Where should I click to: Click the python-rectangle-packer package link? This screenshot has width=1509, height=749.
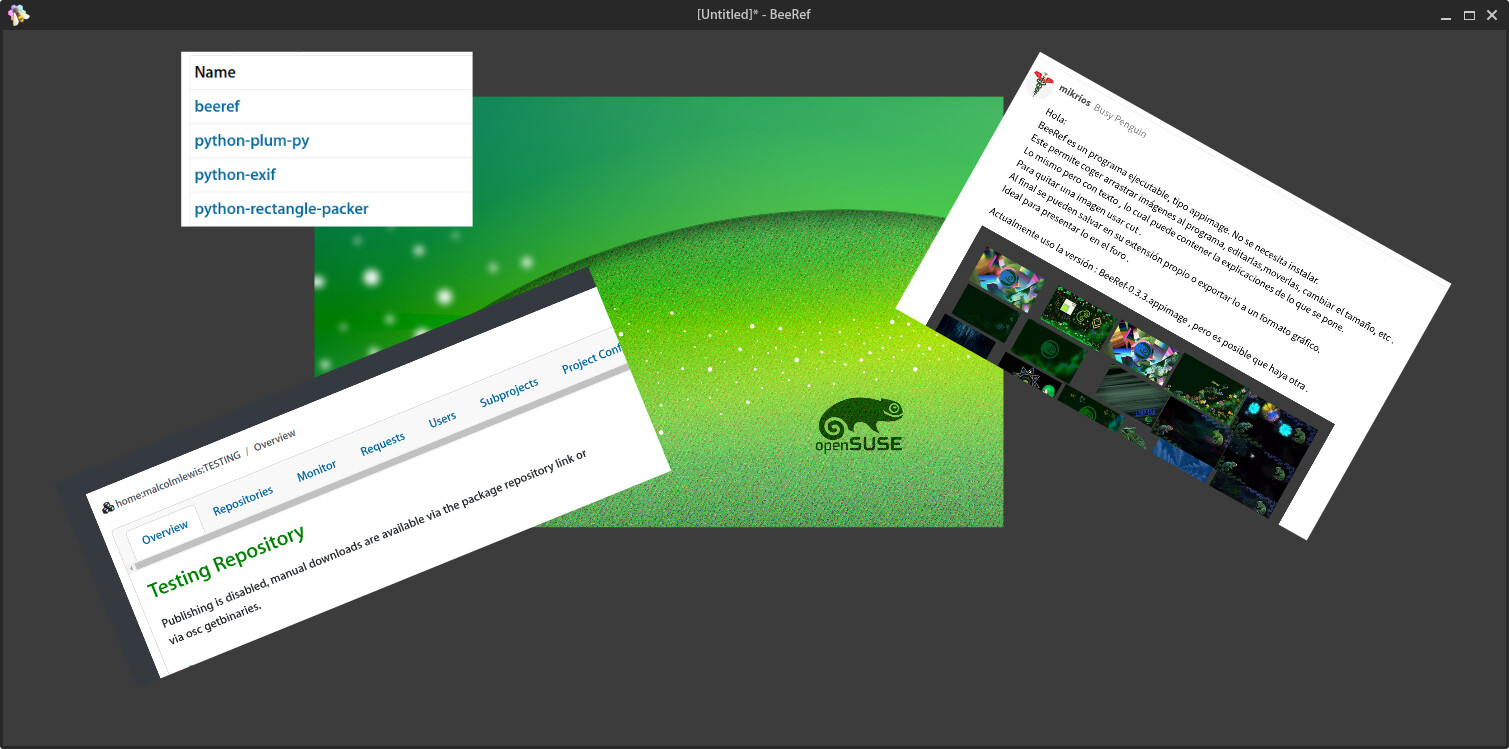pos(281,208)
